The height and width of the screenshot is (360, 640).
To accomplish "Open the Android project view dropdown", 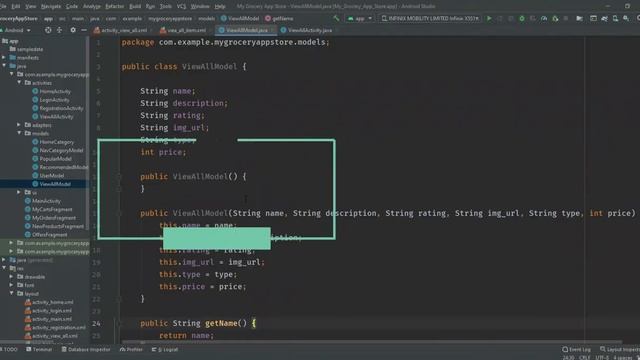I will [16, 30].
